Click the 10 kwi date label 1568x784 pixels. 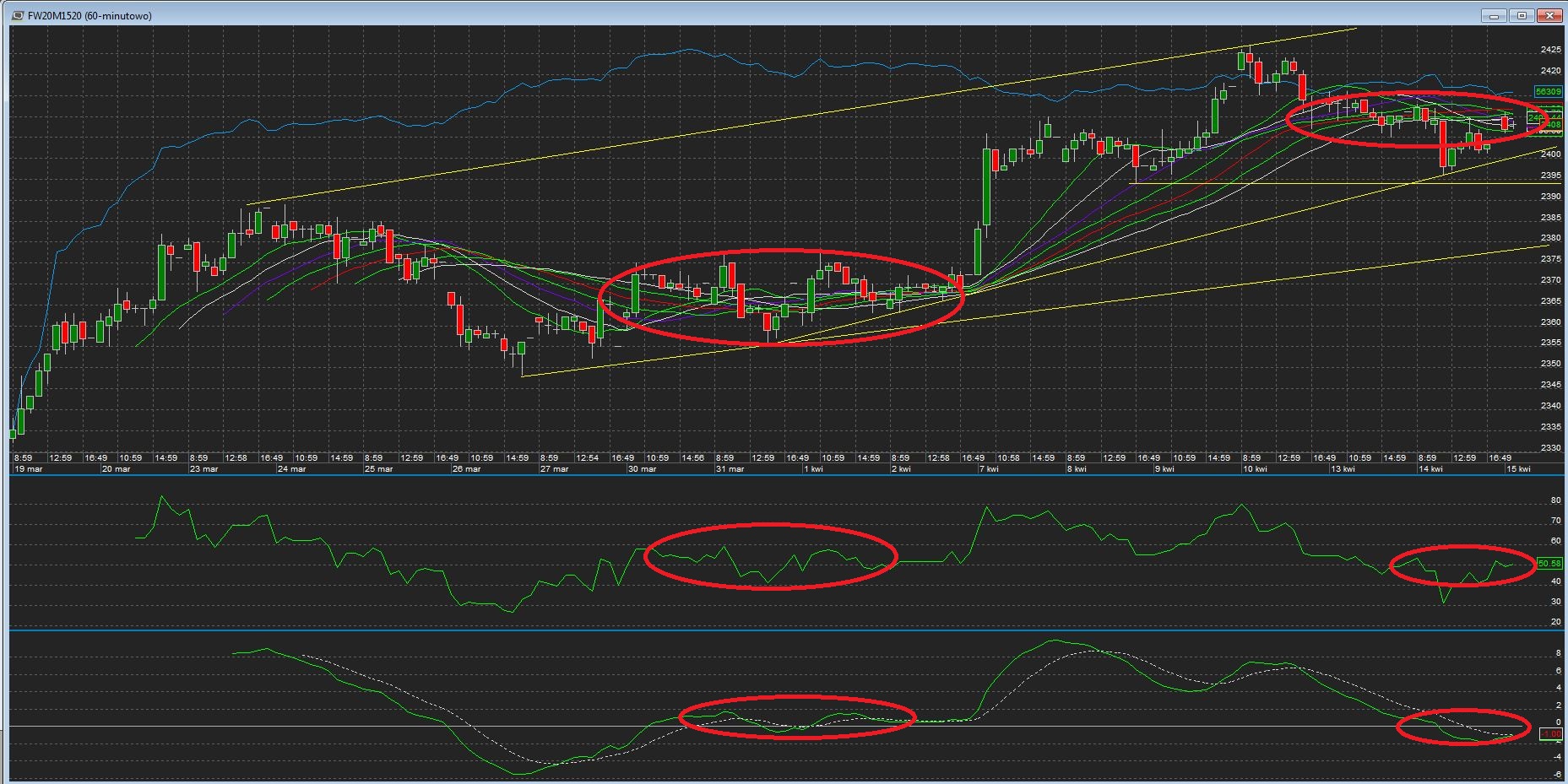1255,469
